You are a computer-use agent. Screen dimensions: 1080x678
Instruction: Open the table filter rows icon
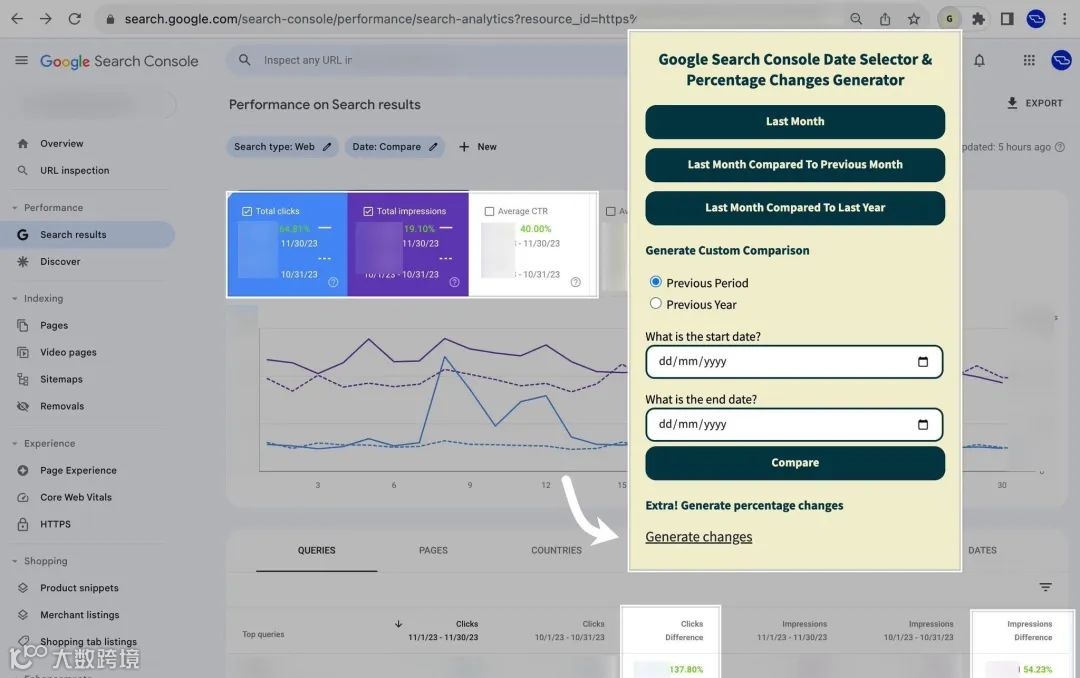[1046, 587]
